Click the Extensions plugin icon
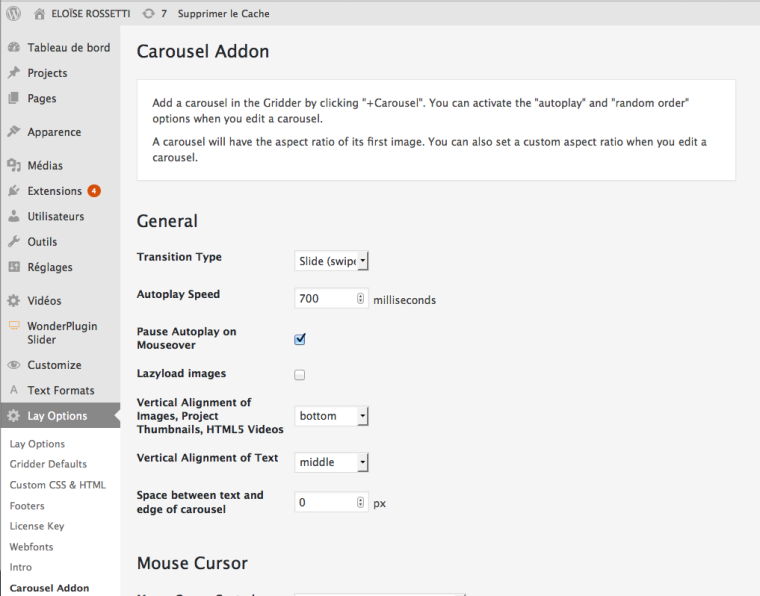 (14, 191)
